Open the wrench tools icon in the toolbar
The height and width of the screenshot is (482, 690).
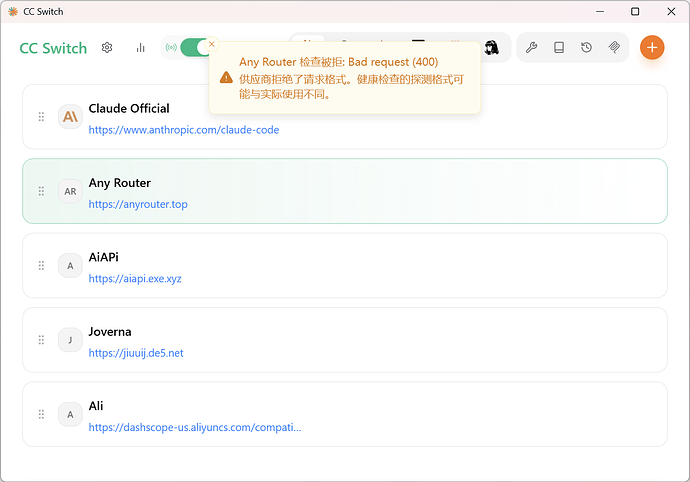[x=532, y=48]
